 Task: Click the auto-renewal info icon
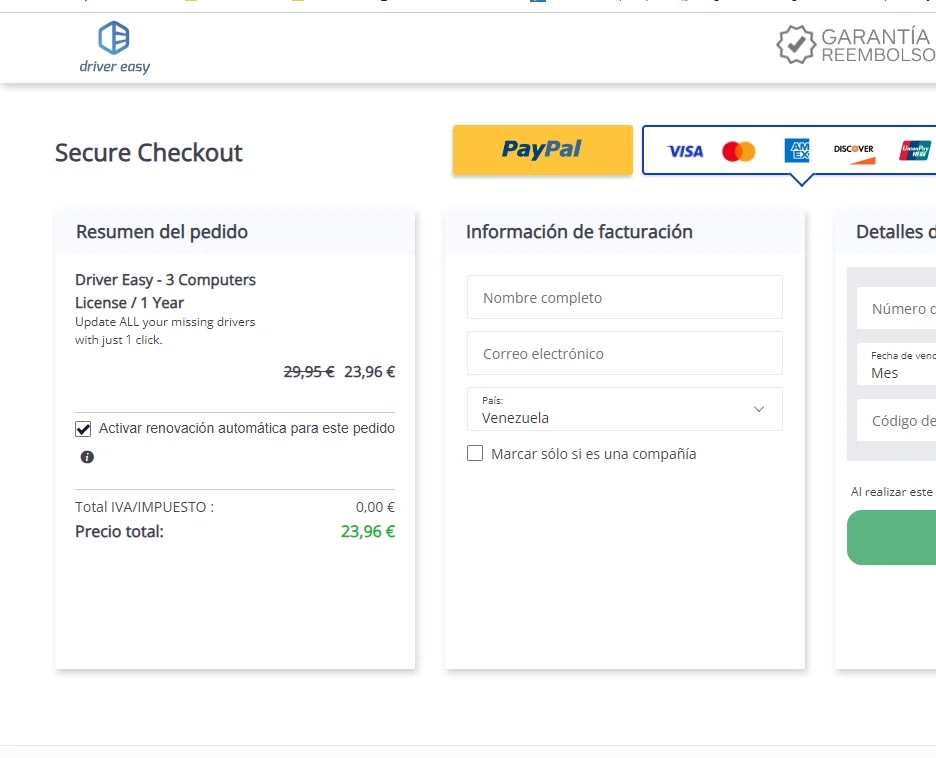pos(87,457)
